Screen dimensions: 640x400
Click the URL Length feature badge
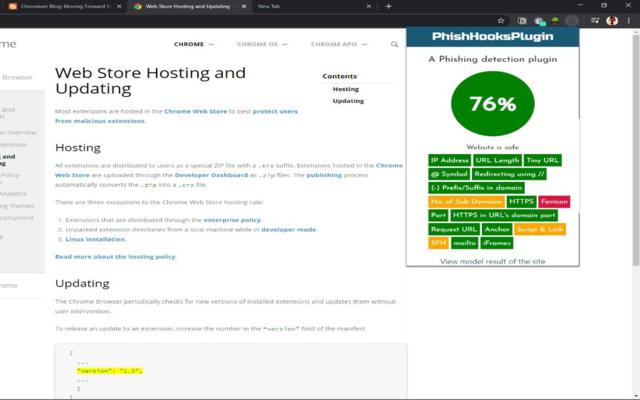point(497,160)
